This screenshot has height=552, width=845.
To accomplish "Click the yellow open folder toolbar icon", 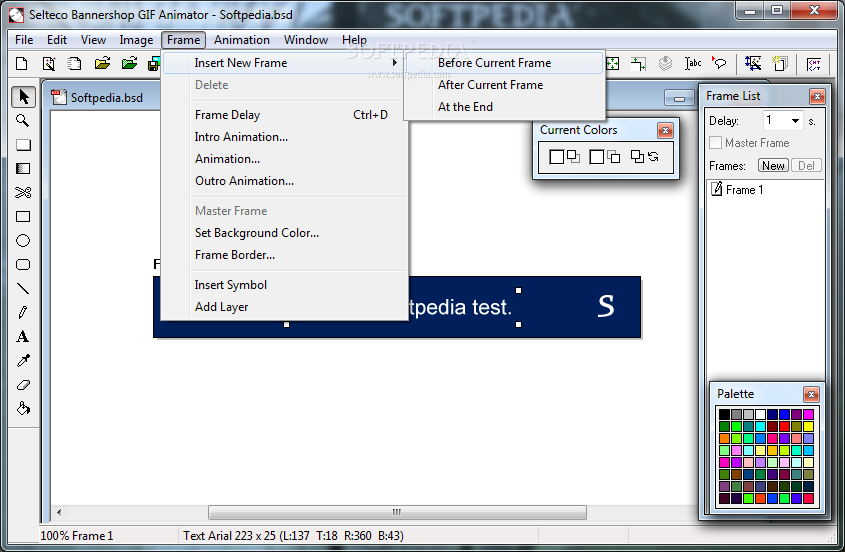I will [x=102, y=64].
